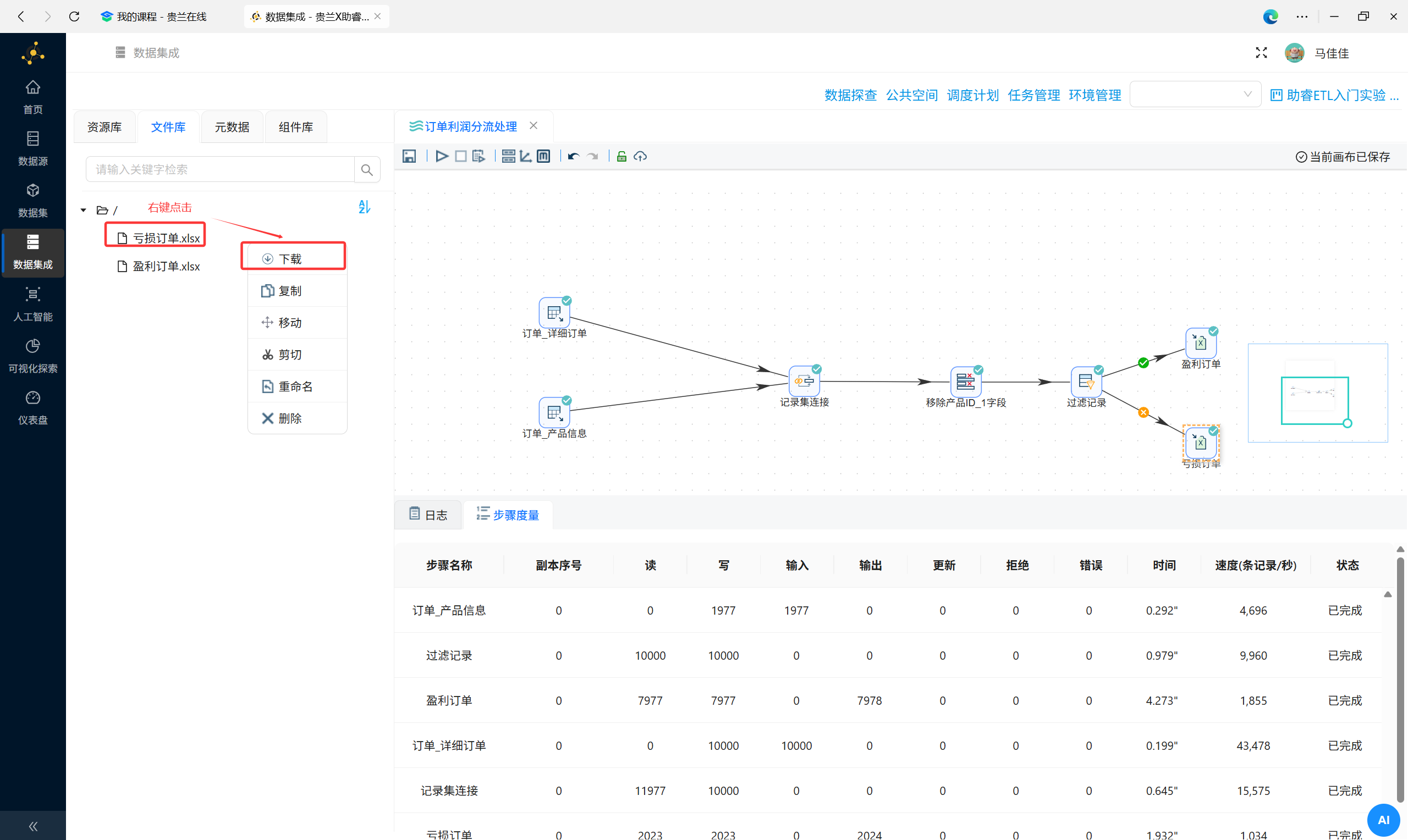1408x840 pixels.
Task: Switch to the 我的课程 - 贵兰在线 browser tab
Action: pyautogui.click(x=154, y=16)
